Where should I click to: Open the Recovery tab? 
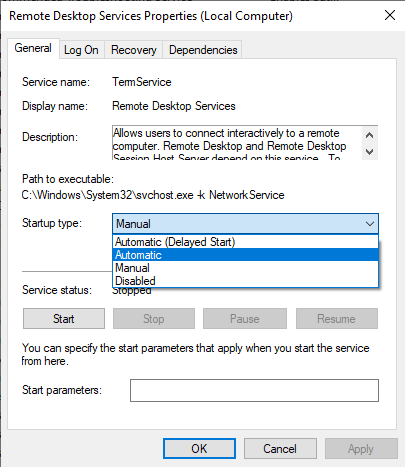click(x=133, y=50)
